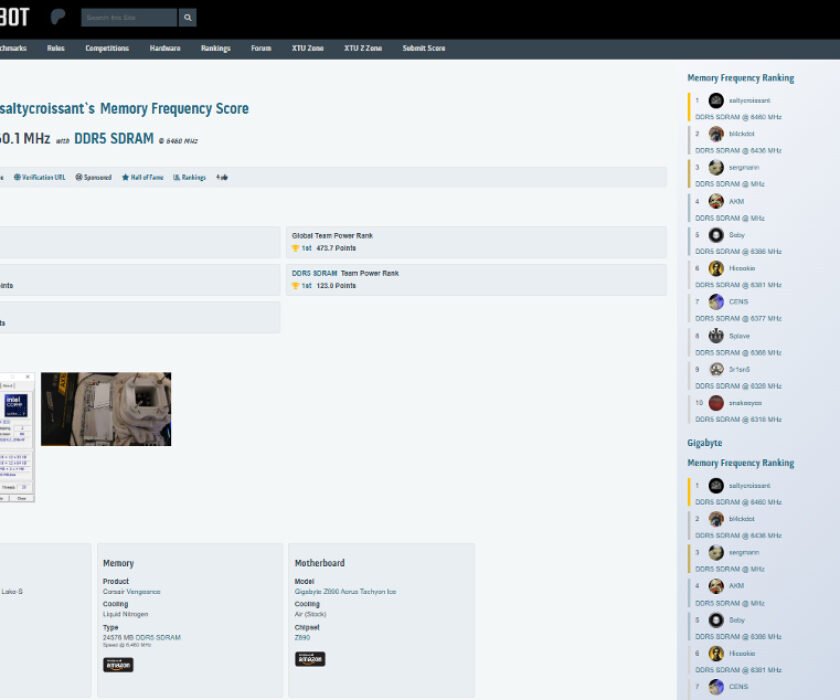The height and width of the screenshot is (700, 840).
Task: Click the Corsair Vengeance product link
Action: click(x=132, y=591)
